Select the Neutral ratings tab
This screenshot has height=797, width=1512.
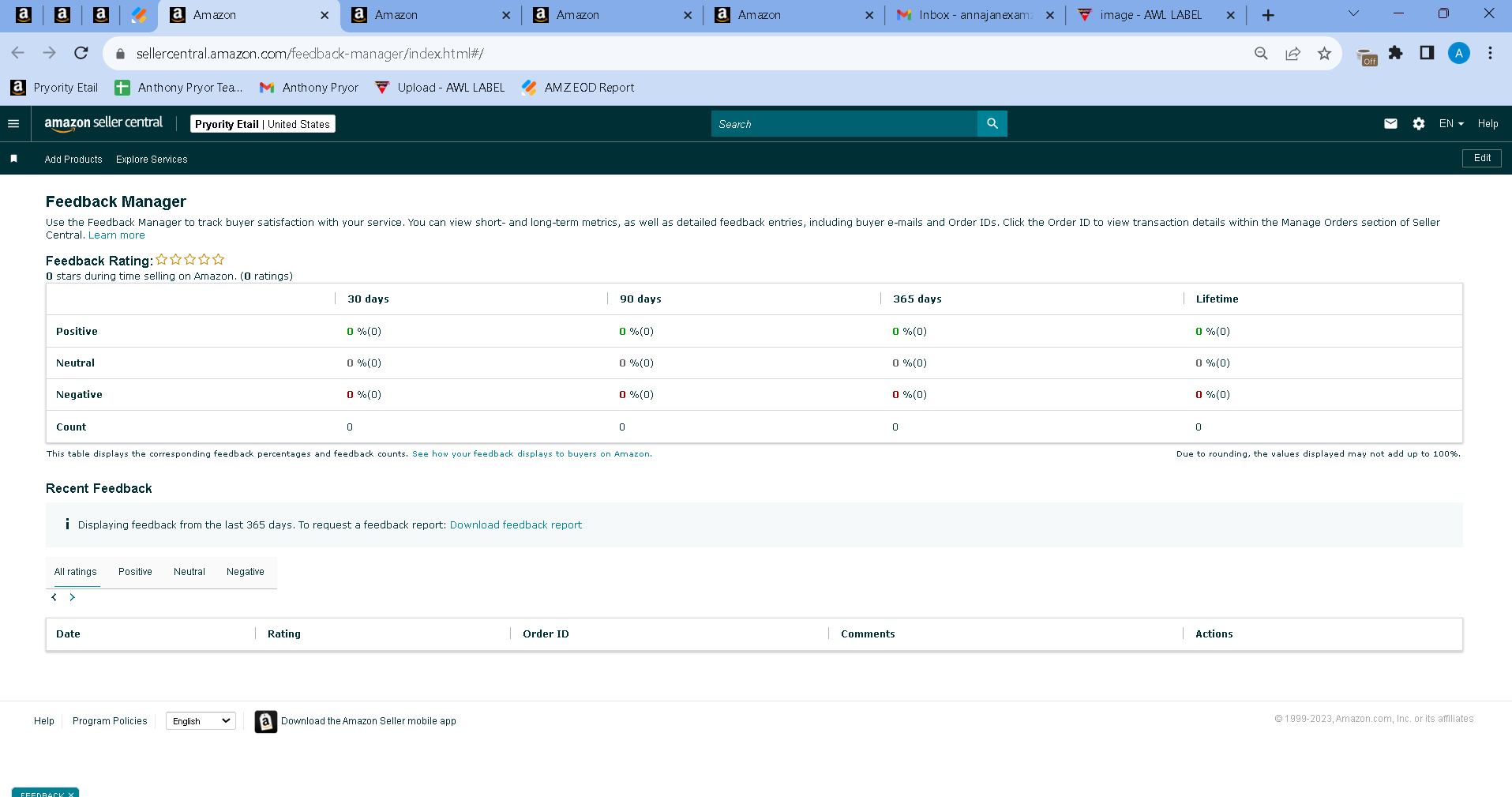click(189, 572)
